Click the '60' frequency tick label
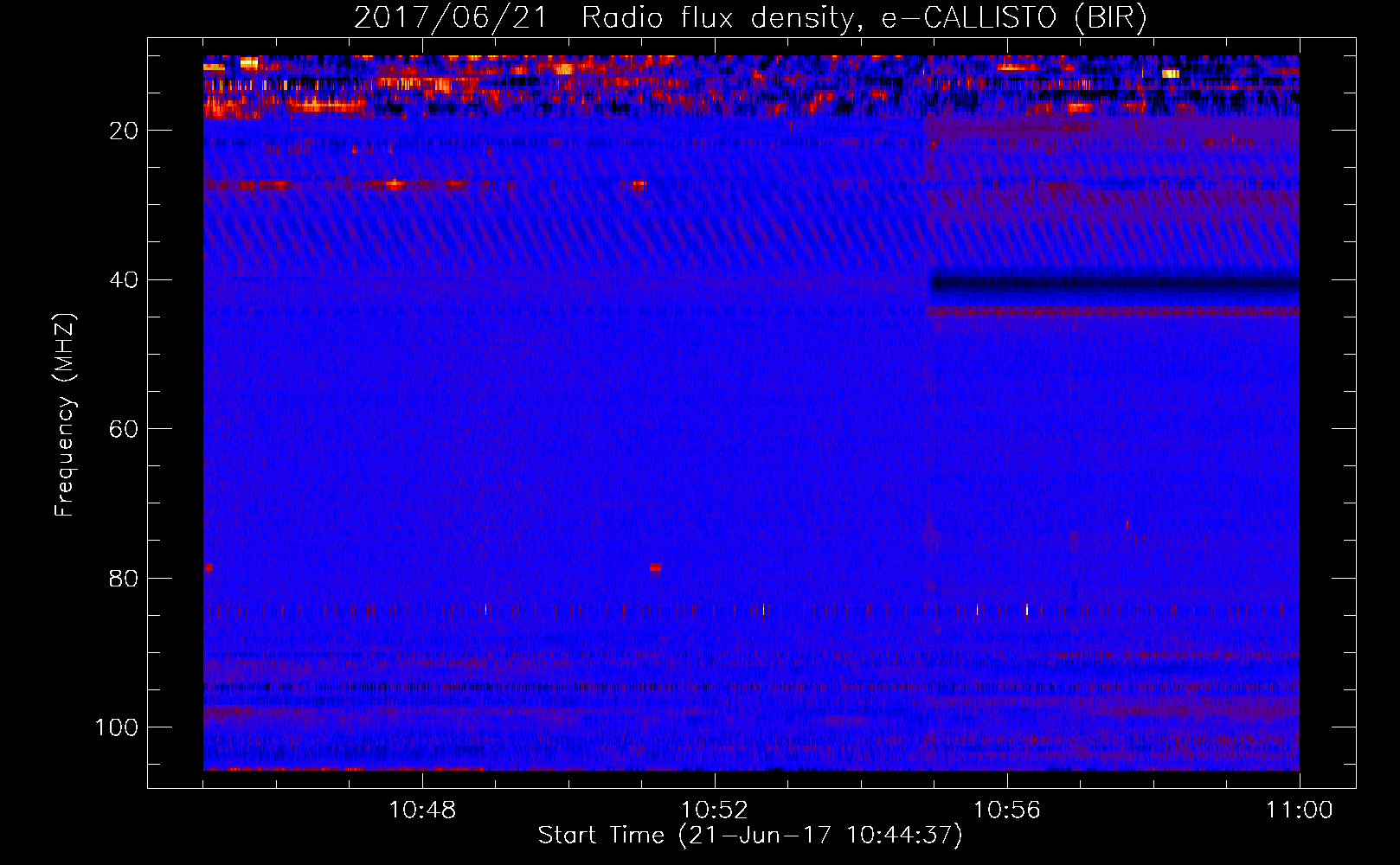Screen dimensions: 1400x865 point(124,429)
